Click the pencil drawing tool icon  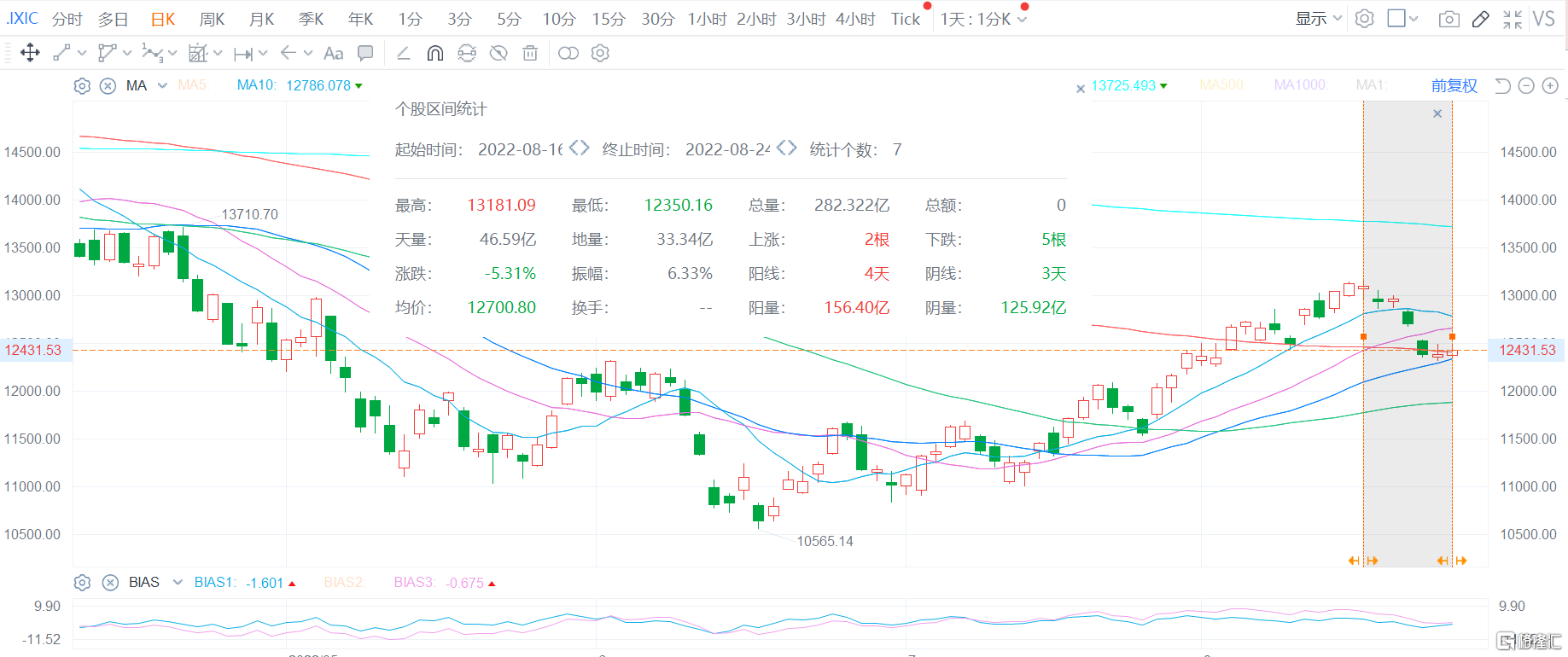click(1481, 19)
